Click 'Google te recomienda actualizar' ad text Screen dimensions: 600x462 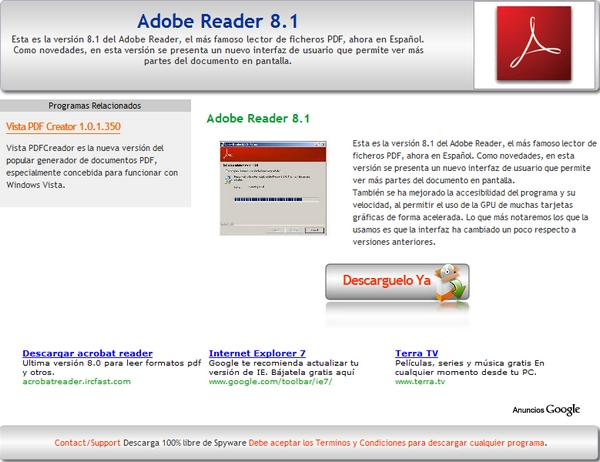[x=284, y=367]
